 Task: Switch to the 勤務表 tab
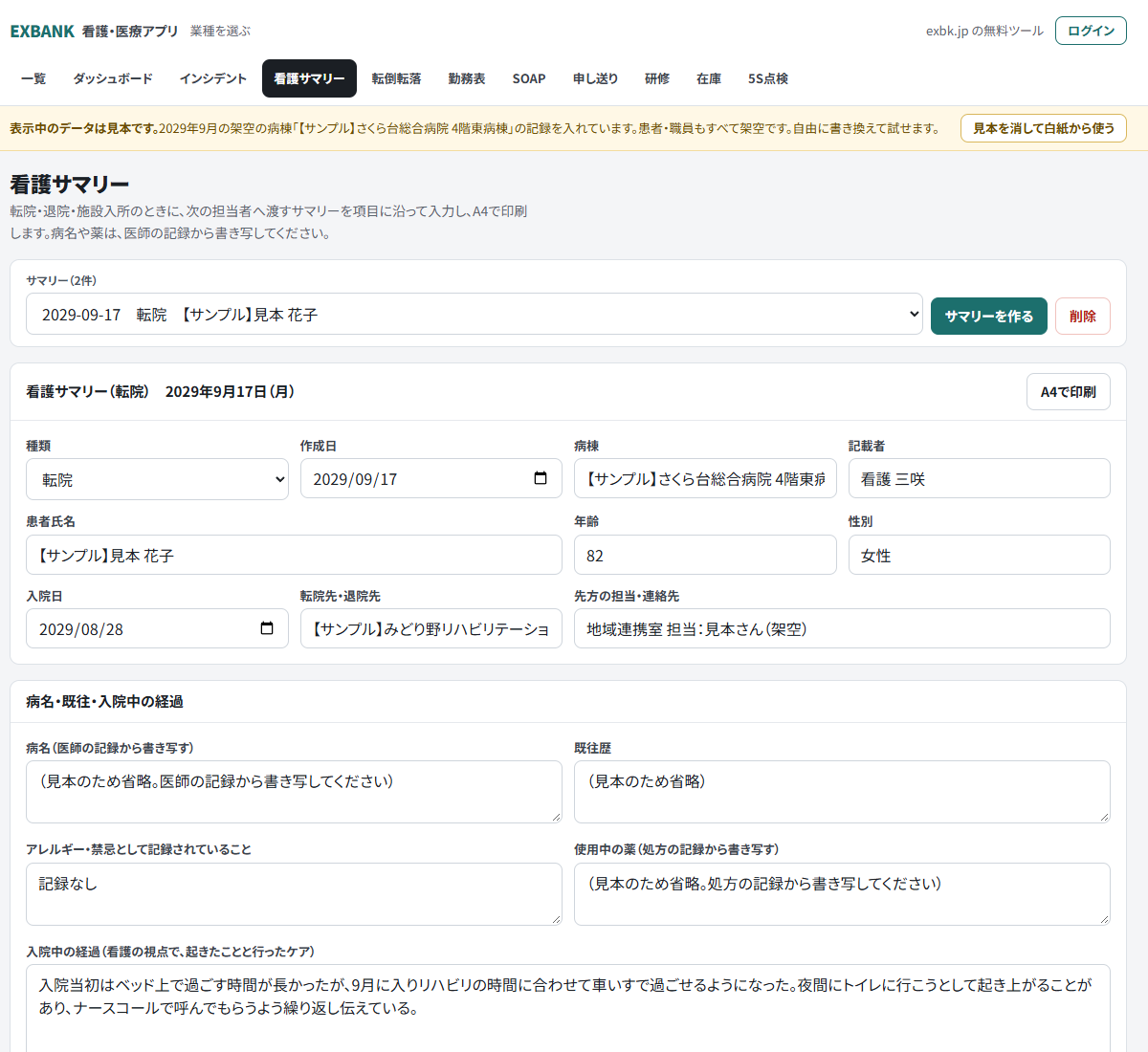pyautogui.click(x=467, y=78)
